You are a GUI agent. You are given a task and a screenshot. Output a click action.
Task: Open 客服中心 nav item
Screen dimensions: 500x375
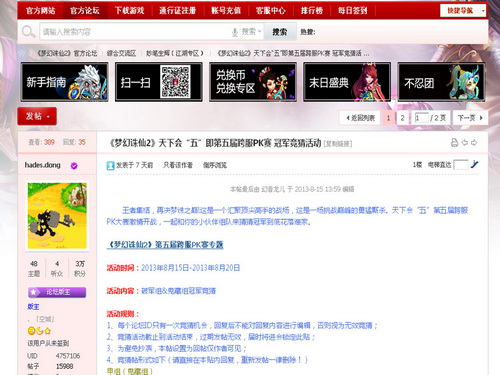click(x=270, y=11)
